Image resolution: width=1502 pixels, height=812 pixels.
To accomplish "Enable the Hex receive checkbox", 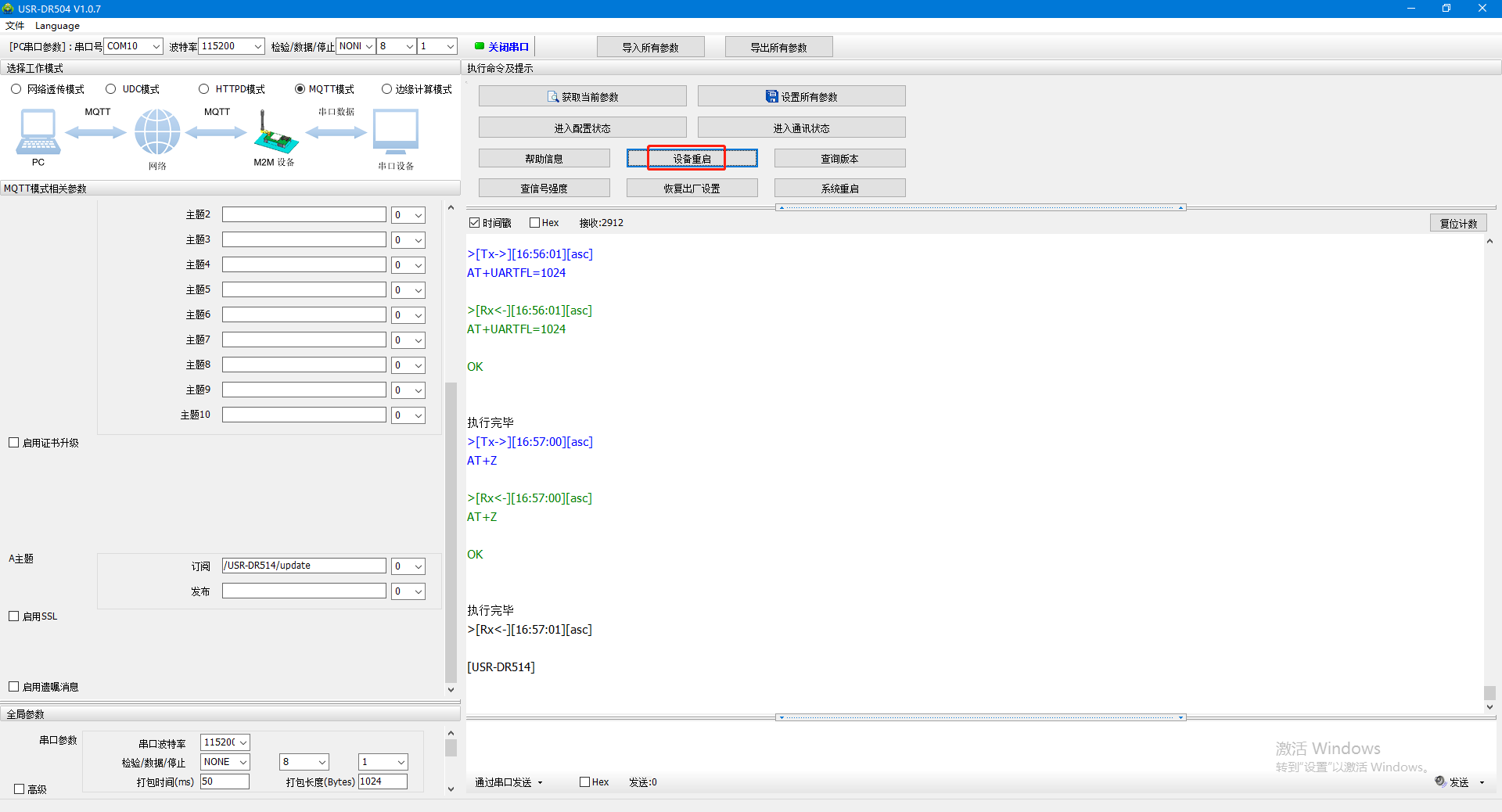I will [x=535, y=223].
